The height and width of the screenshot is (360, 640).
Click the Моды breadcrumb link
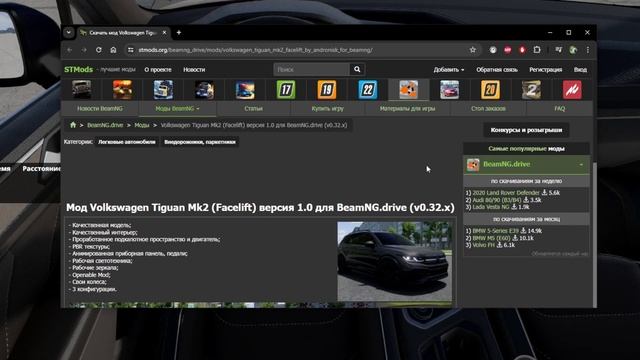142,125
